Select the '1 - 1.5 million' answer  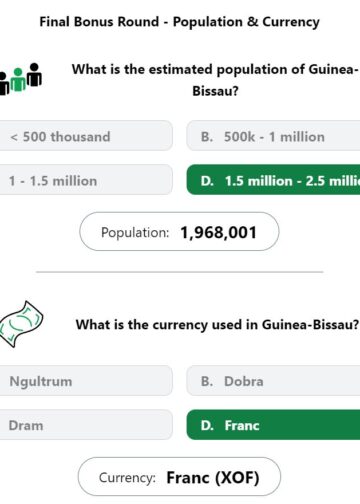coord(86,180)
